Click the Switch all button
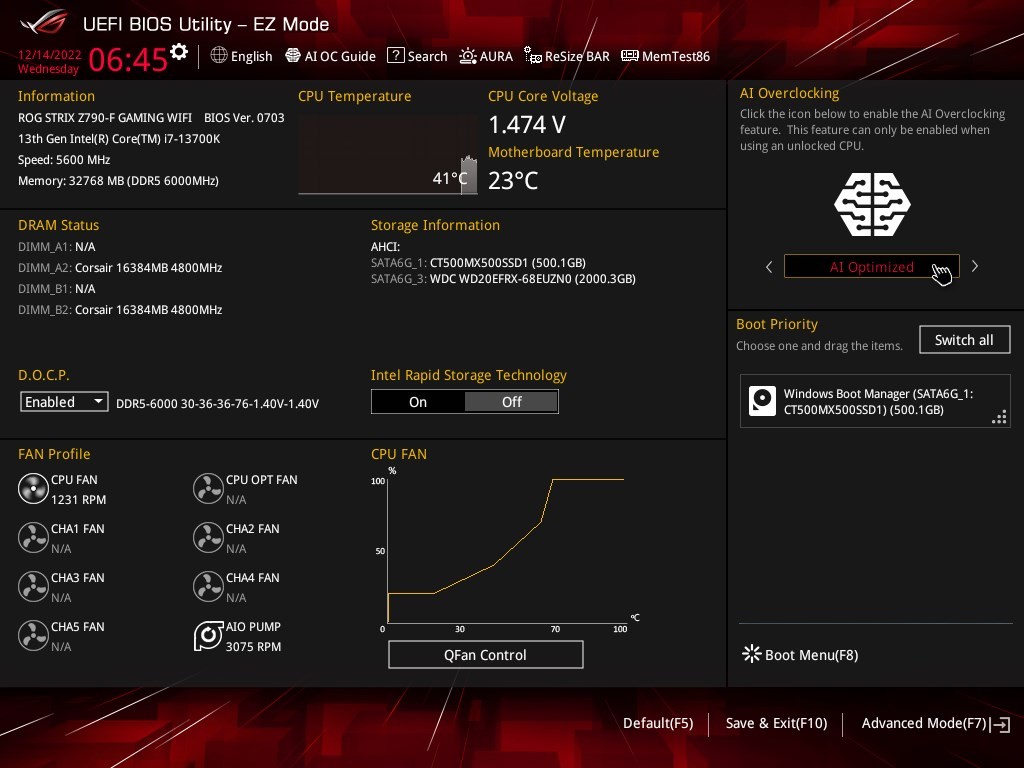 (964, 340)
